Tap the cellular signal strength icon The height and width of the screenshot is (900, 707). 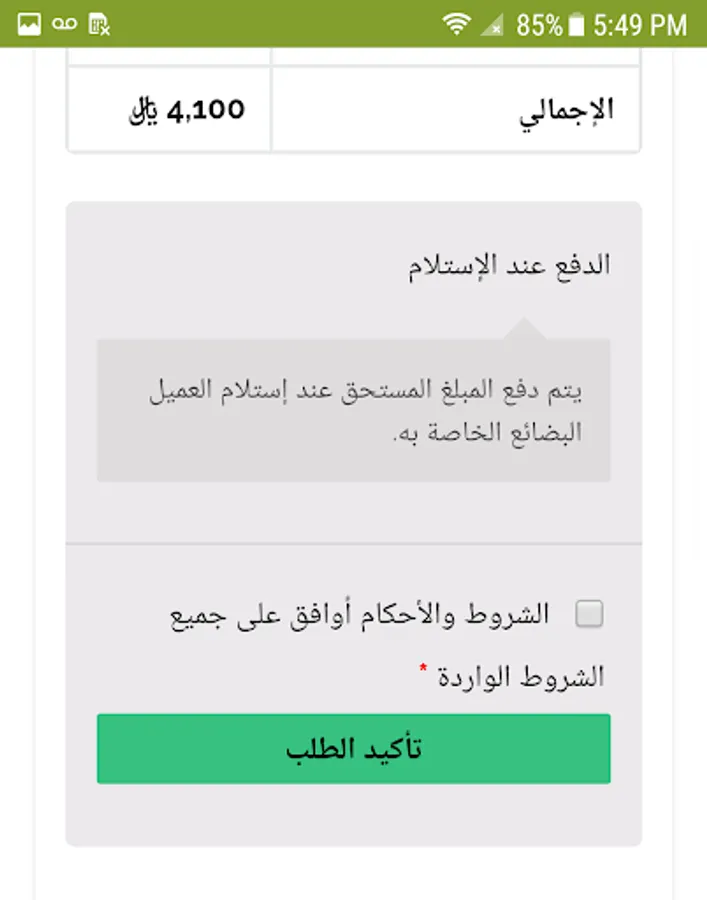tap(492, 24)
